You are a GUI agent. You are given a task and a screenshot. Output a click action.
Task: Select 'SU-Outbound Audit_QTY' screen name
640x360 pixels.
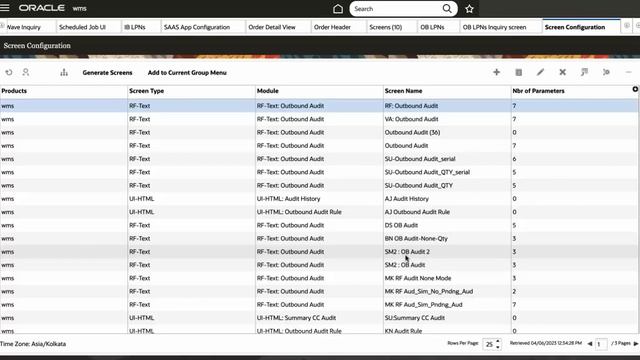coord(418,185)
